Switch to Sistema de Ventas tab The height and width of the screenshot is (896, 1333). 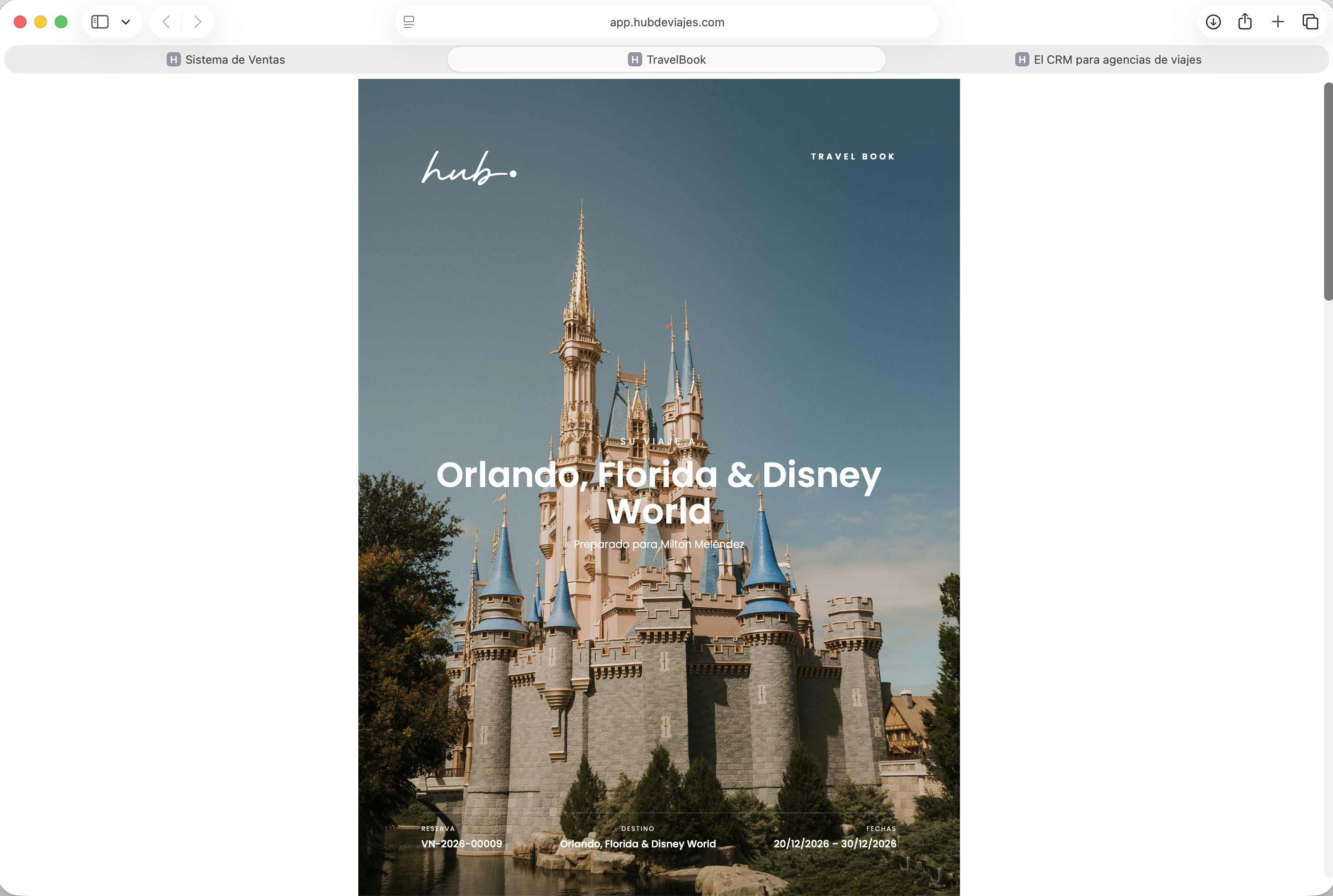(x=226, y=59)
